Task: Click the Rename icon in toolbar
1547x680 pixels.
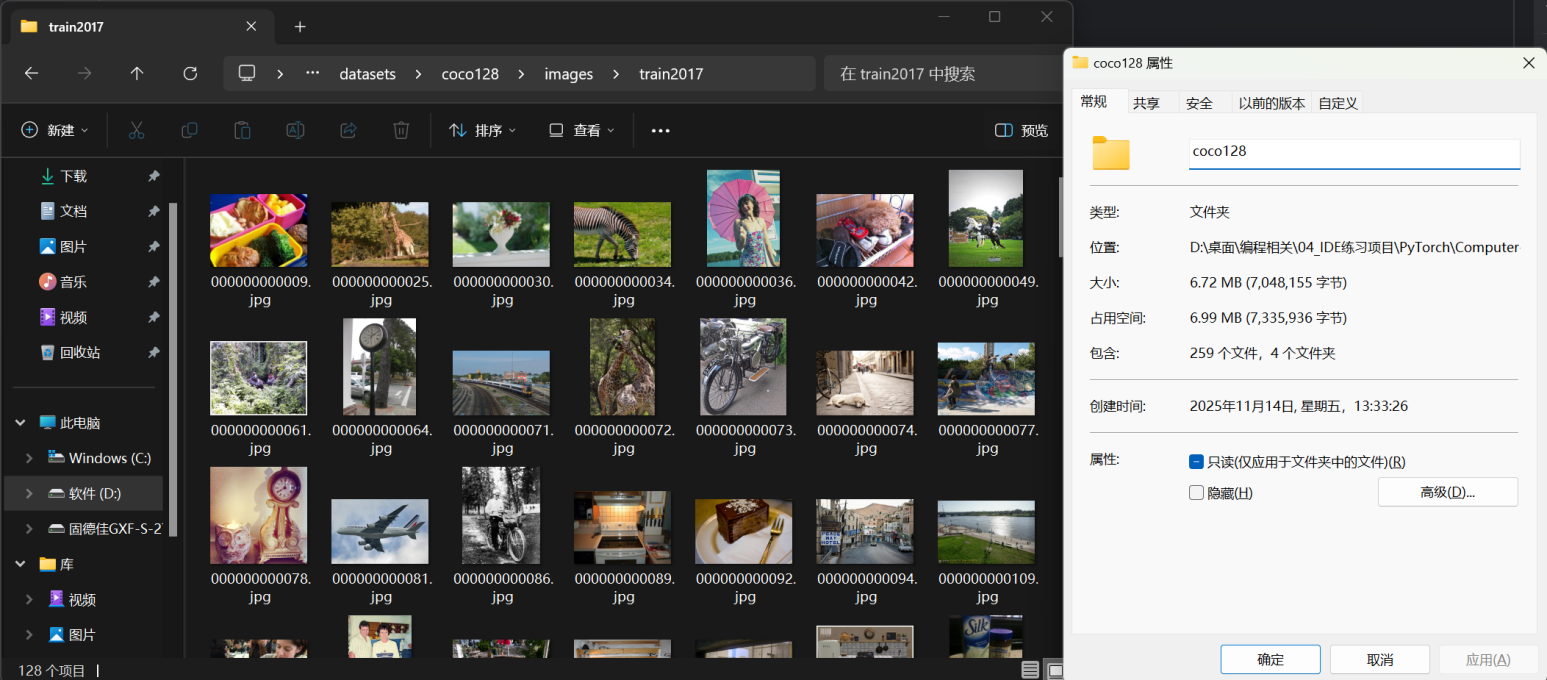Action: (295, 130)
